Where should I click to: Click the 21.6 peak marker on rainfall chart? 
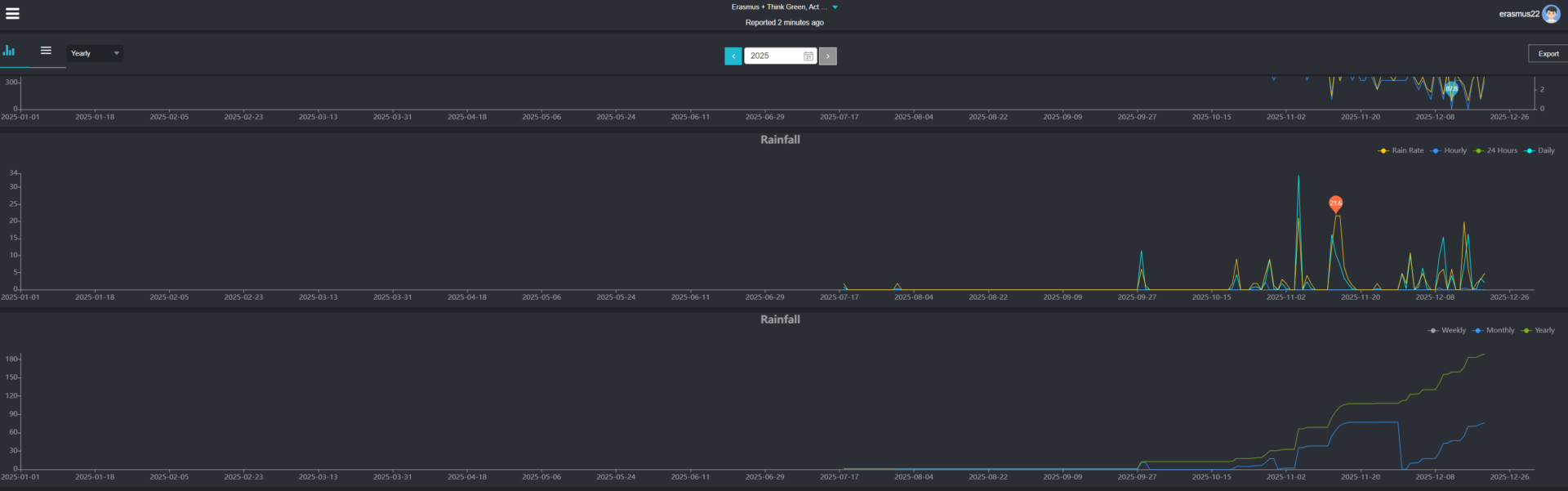click(x=1335, y=203)
